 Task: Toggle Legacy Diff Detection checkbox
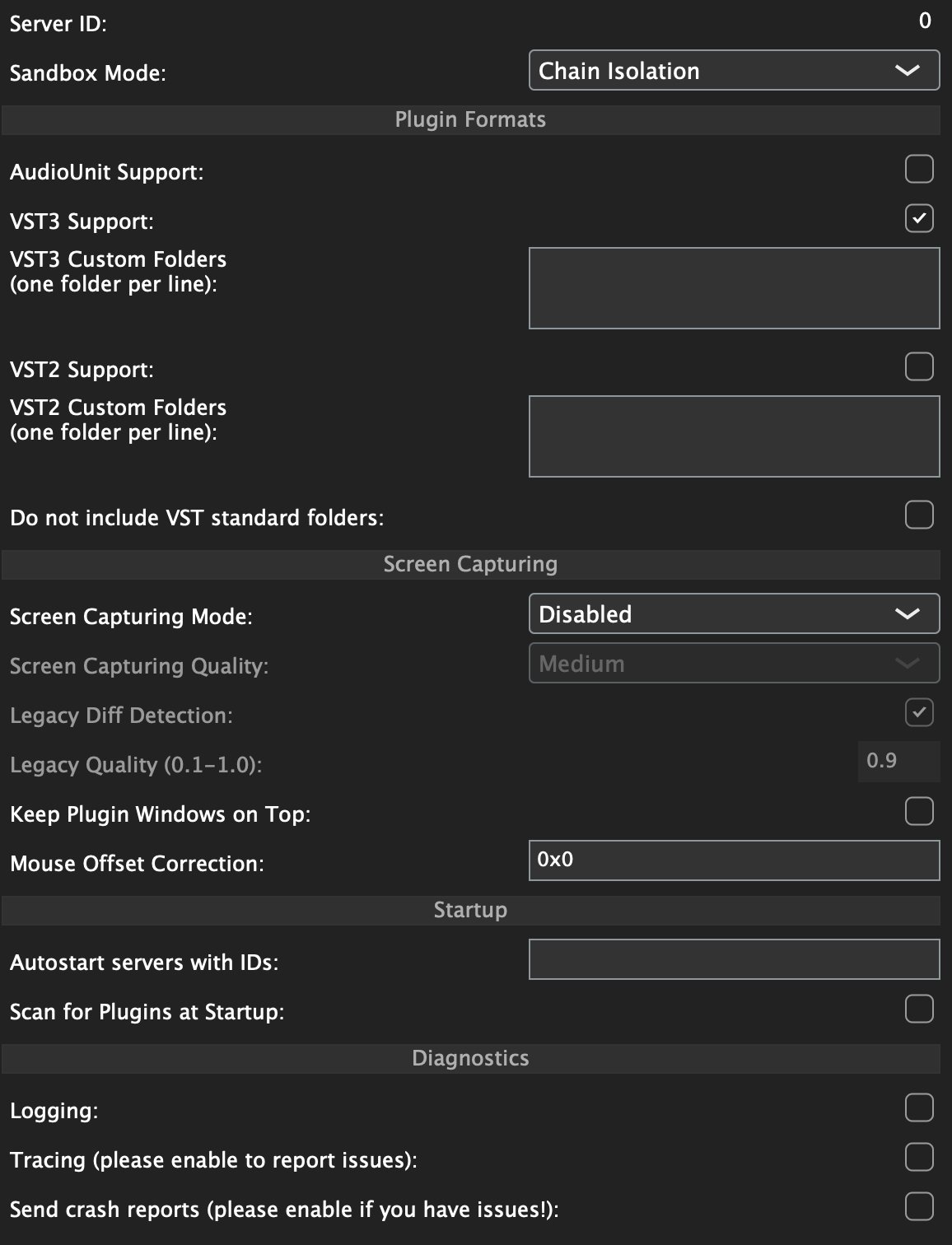[919, 713]
